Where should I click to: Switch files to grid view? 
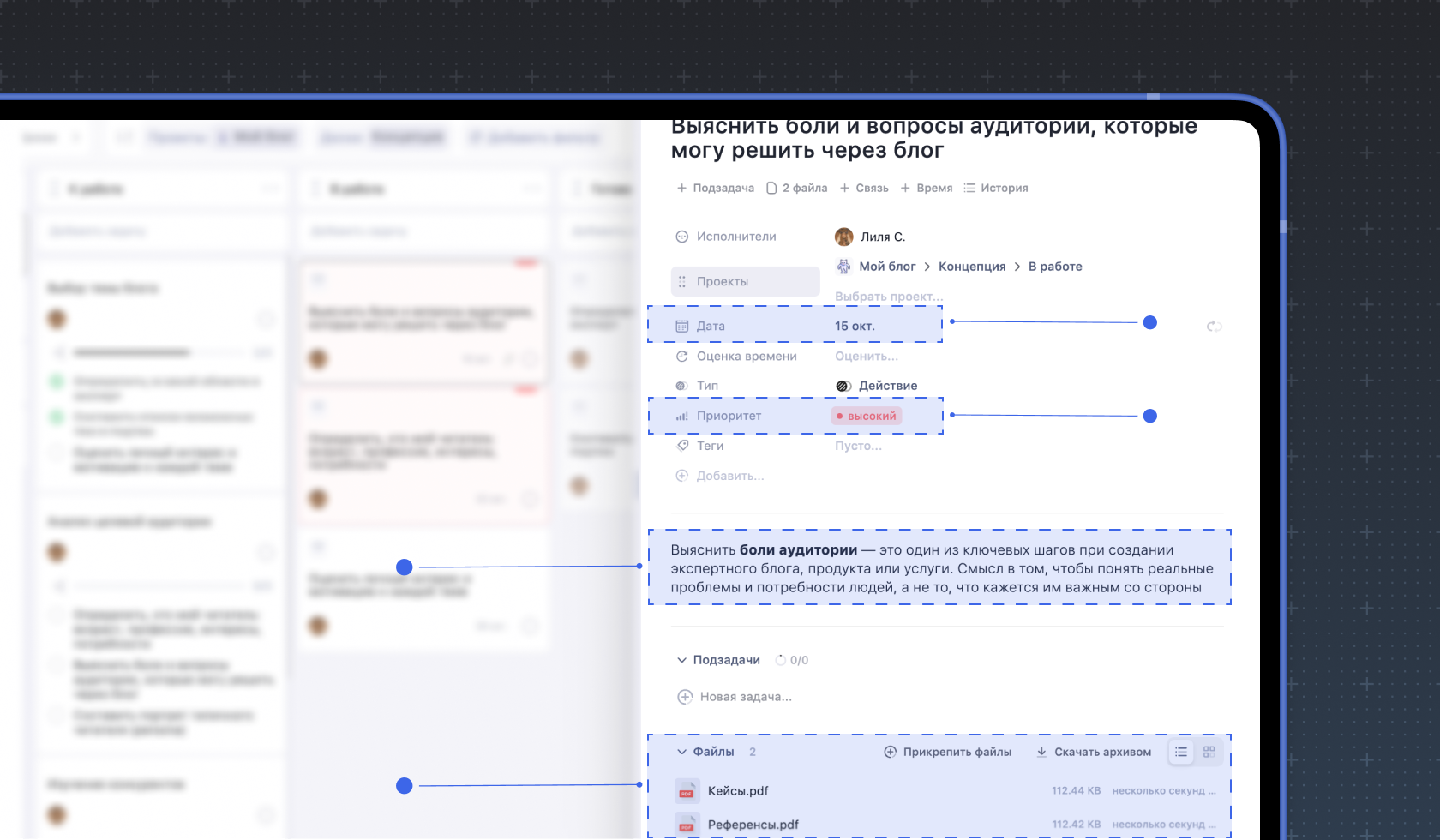tap(1209, 752)
